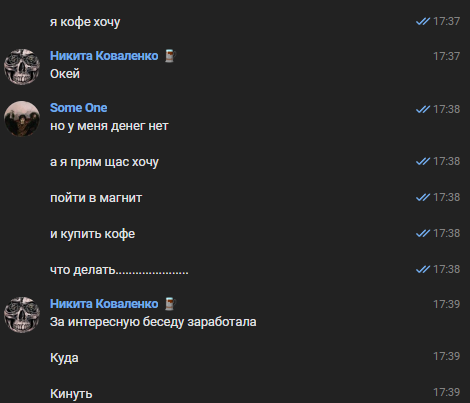Screen dimensions: 470x403
Task: Click skull avatar beside 'За интересную беседу заработала'
Action: 22,315
